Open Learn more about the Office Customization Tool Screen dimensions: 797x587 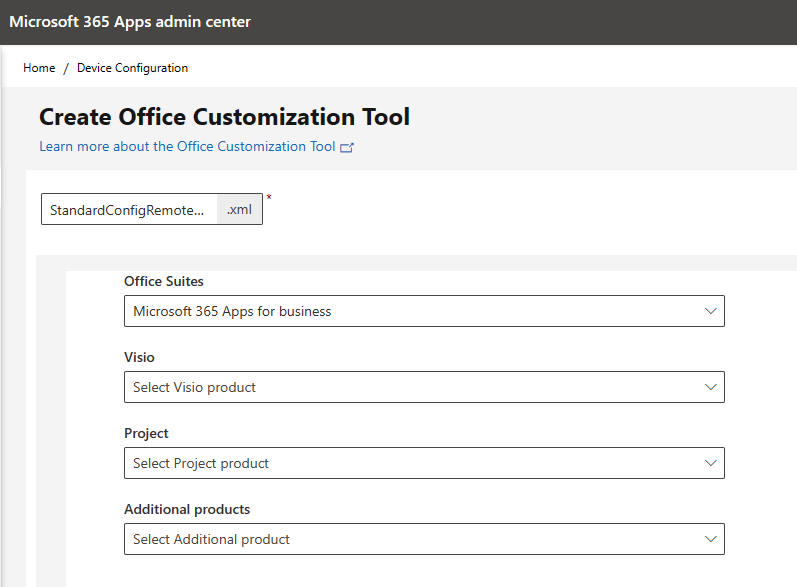click(x=187, y=147)
